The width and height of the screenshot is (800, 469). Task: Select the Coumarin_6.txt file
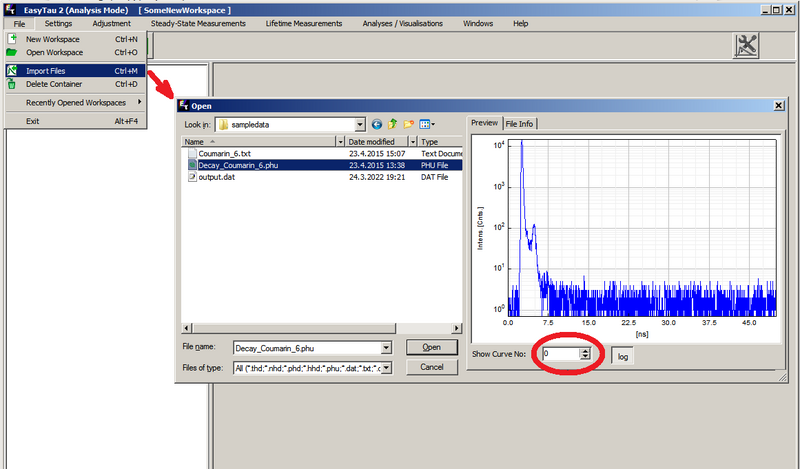[227, 154]
